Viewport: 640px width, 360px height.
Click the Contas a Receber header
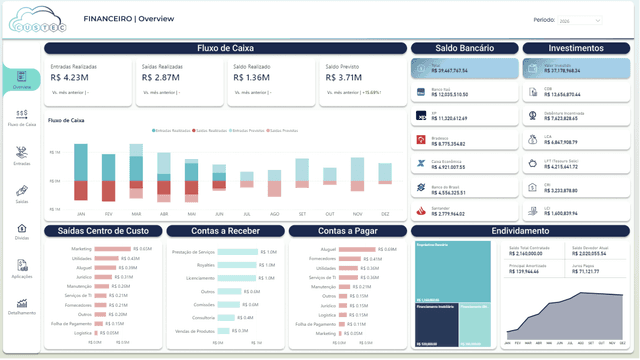coord(225,231)
